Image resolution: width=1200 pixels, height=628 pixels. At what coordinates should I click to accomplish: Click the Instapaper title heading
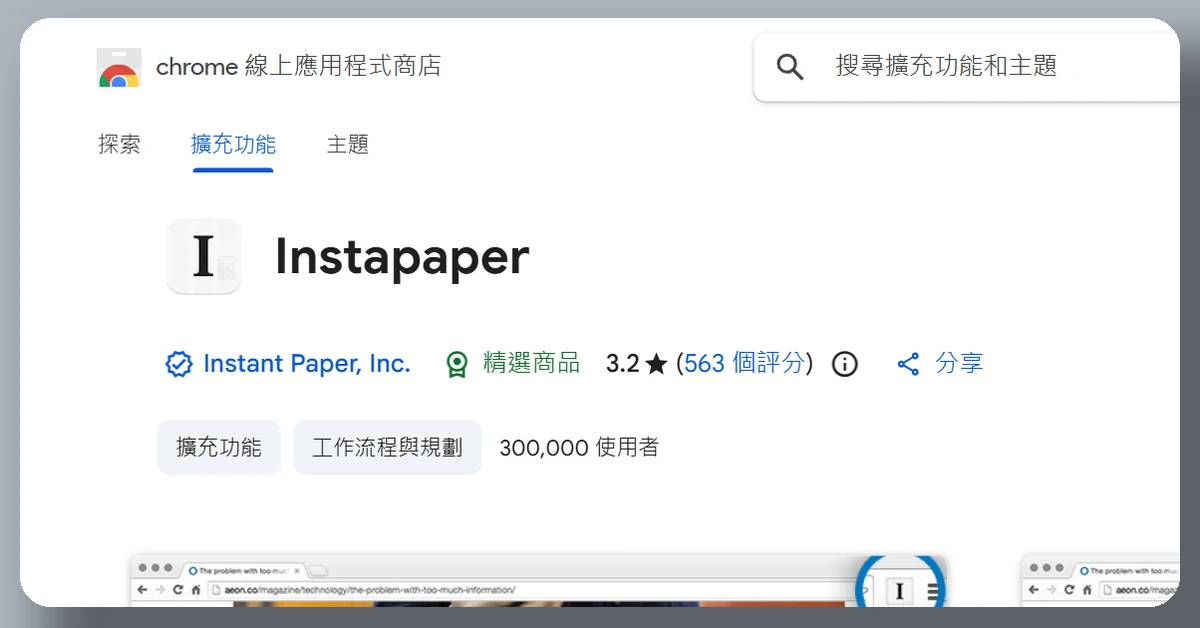pos(402,257)
